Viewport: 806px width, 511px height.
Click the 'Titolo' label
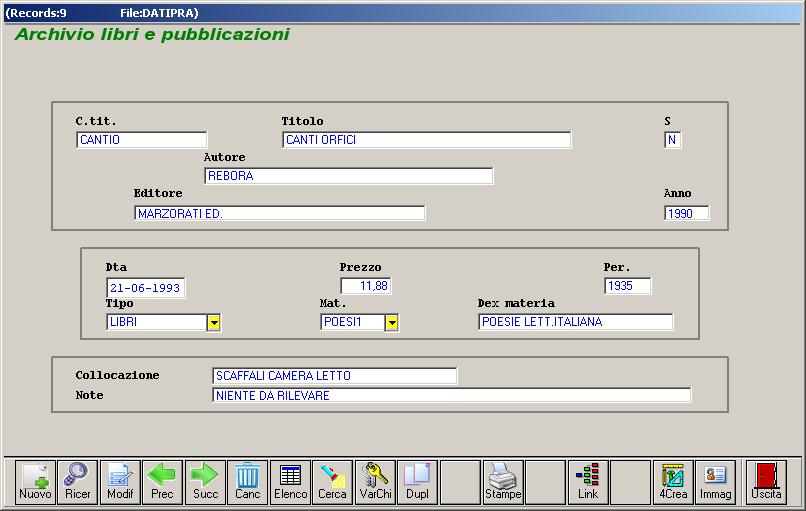[302, 121]
